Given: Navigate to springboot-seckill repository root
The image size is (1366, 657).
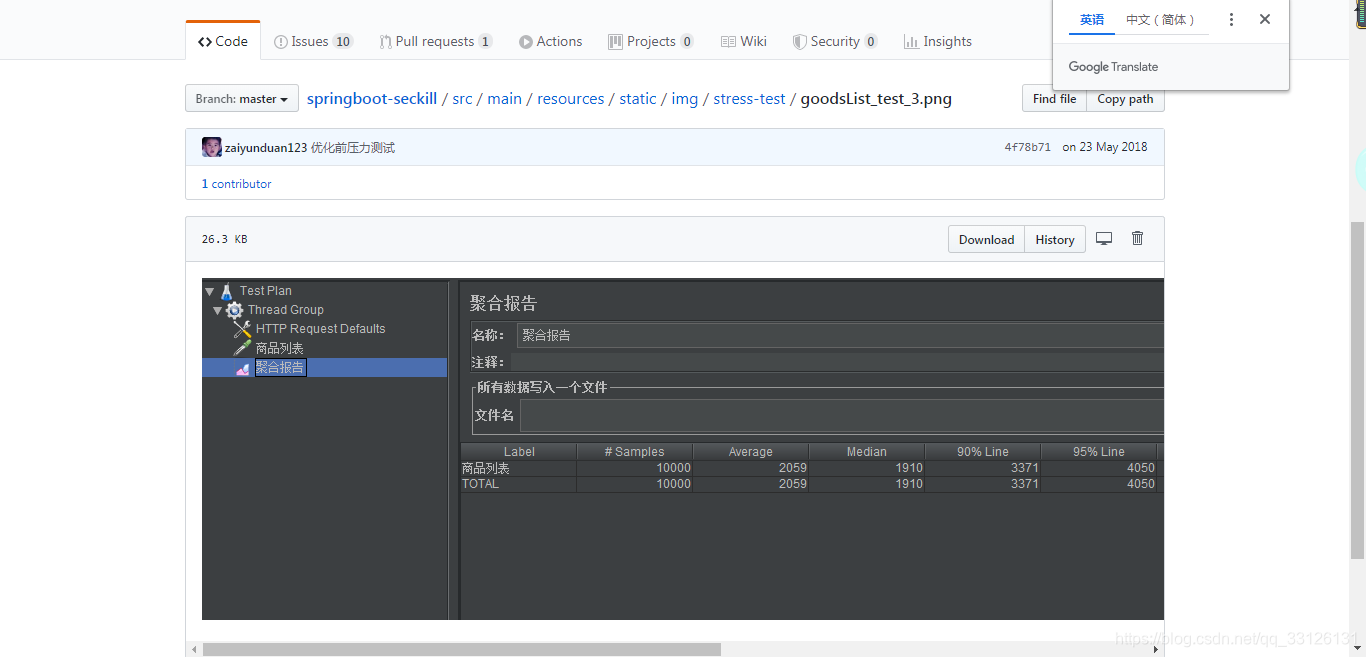Looking at the screenshot, I should point(372,98).
